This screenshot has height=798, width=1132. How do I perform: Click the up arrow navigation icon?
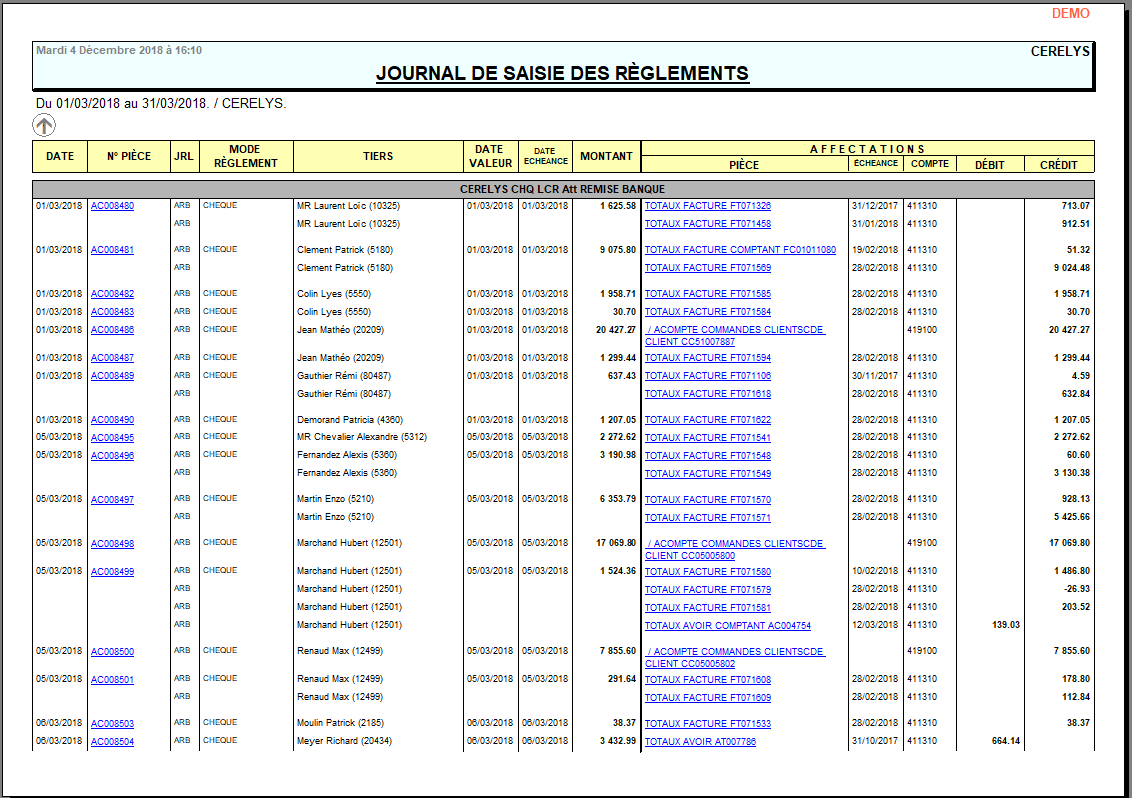tap(43, 123)
